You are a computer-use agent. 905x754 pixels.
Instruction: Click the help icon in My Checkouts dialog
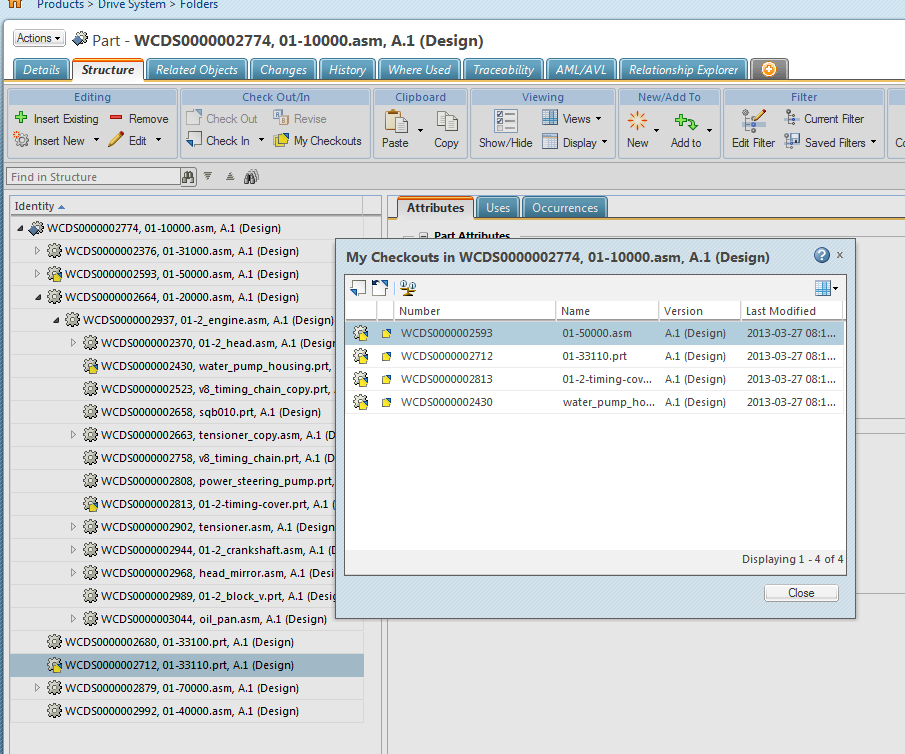(x=822, y=256)
